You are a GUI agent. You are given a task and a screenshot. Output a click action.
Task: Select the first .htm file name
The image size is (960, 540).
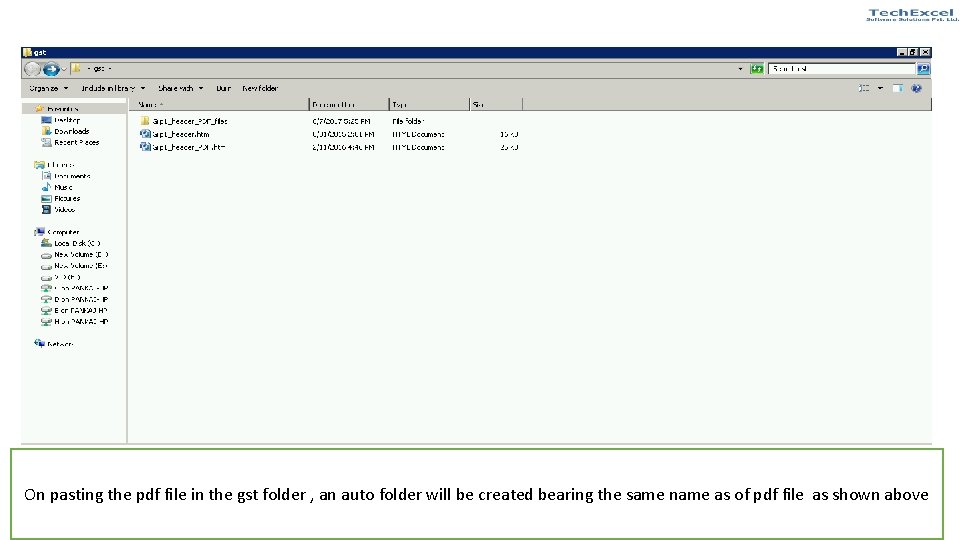coord(181,134)
